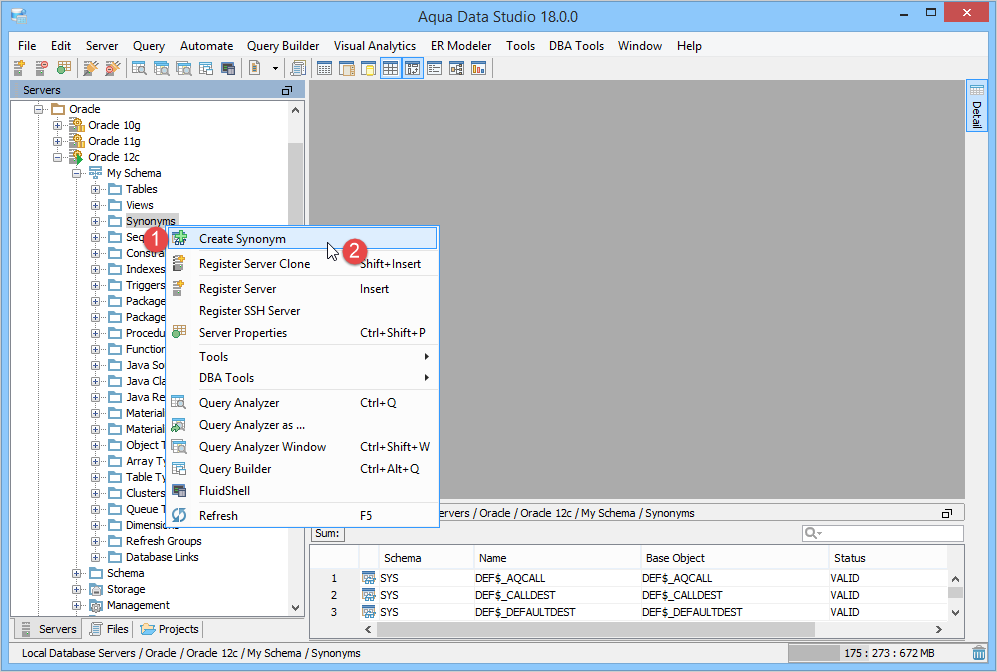Click the new document toolbar icon
The width and height of the screenshot is (997, 672).
pyautogui.click(x=255, y=68)
